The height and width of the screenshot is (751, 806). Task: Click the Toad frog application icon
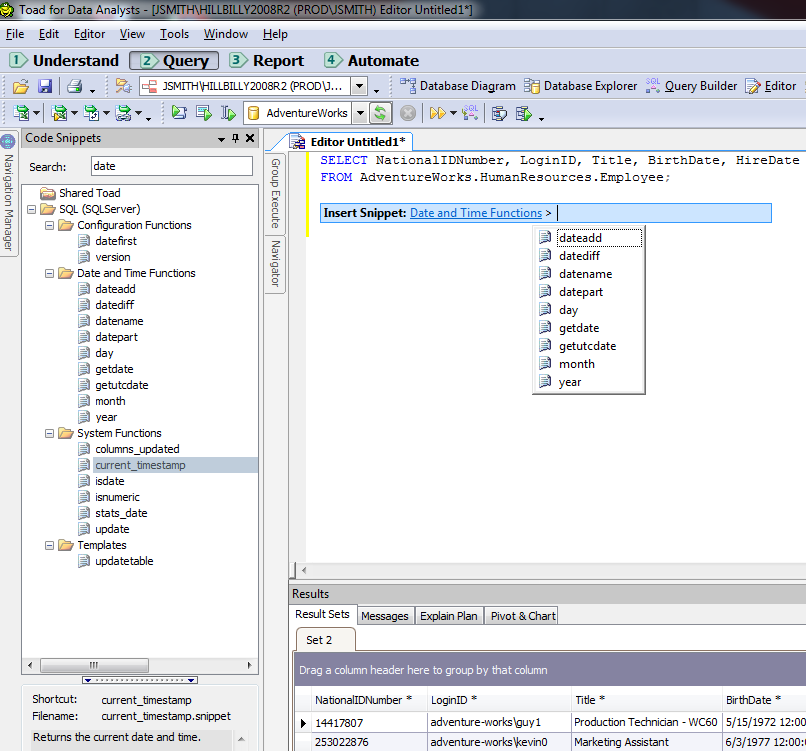pos(7,10)
